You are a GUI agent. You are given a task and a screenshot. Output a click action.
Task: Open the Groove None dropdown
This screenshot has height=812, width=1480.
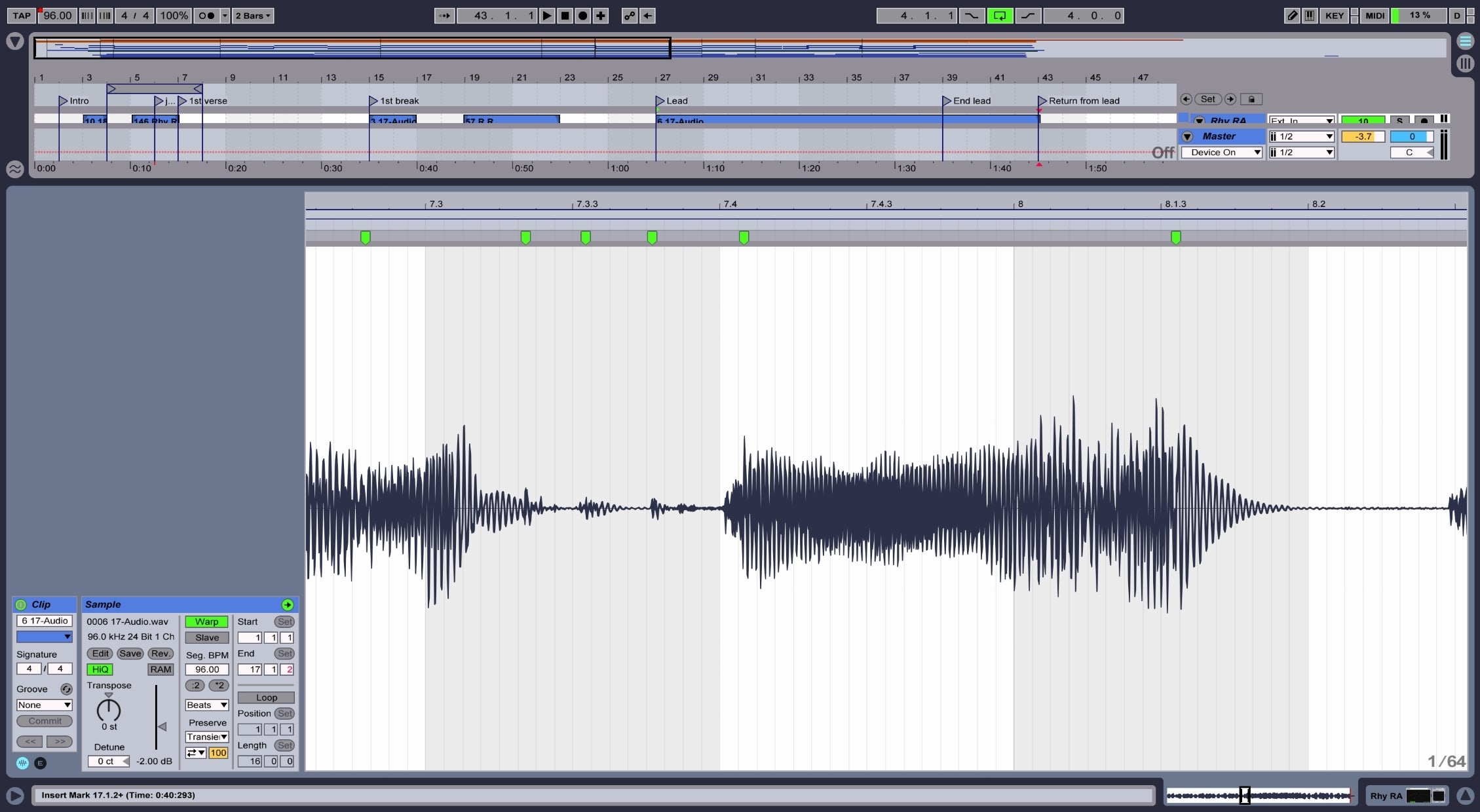click(x=44, y=705)
